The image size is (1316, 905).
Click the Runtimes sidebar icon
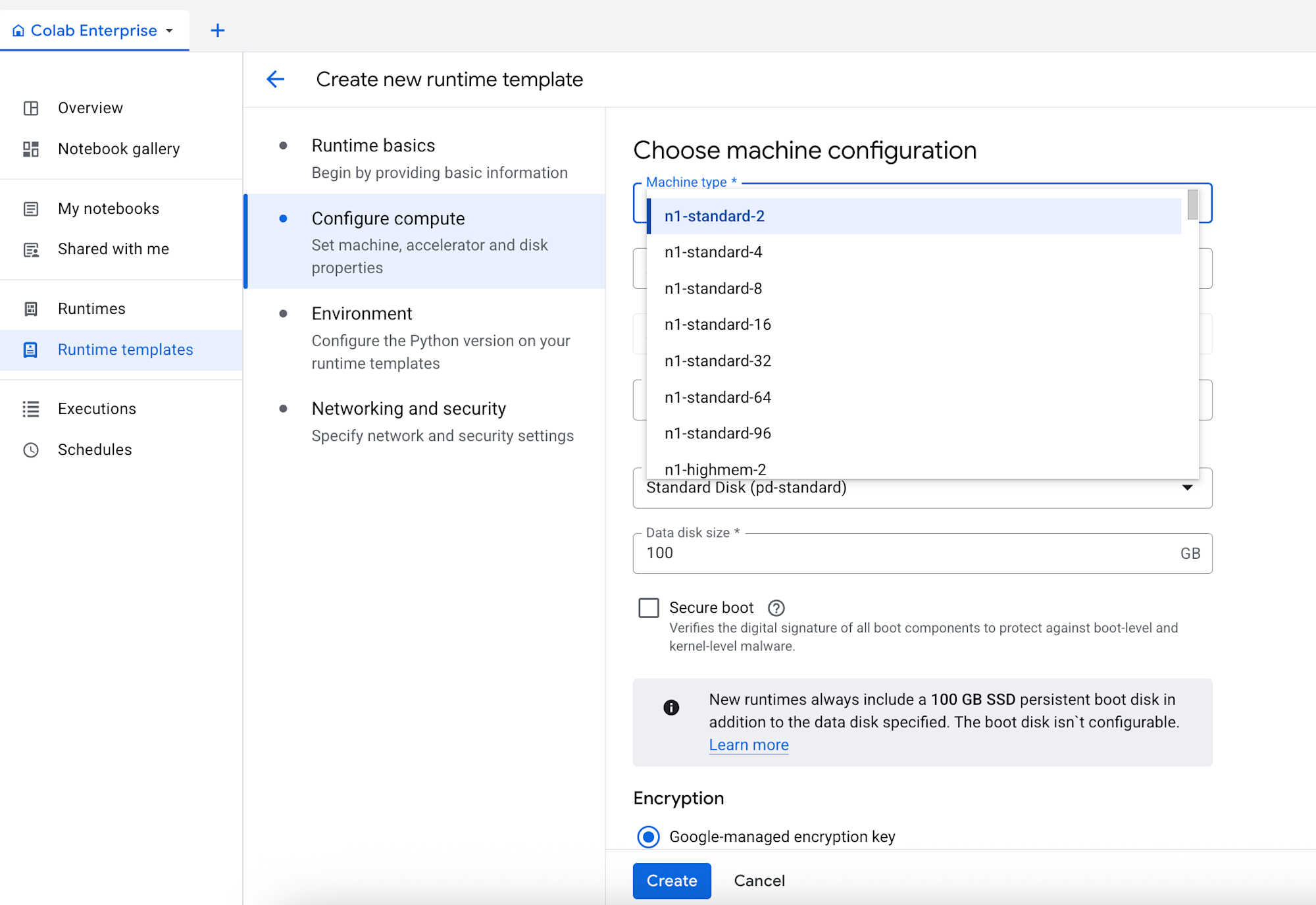(31, 309)
